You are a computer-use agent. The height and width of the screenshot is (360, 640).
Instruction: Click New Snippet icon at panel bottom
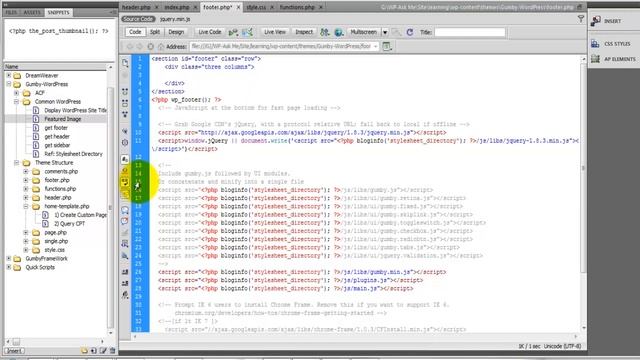coord(93,351)
